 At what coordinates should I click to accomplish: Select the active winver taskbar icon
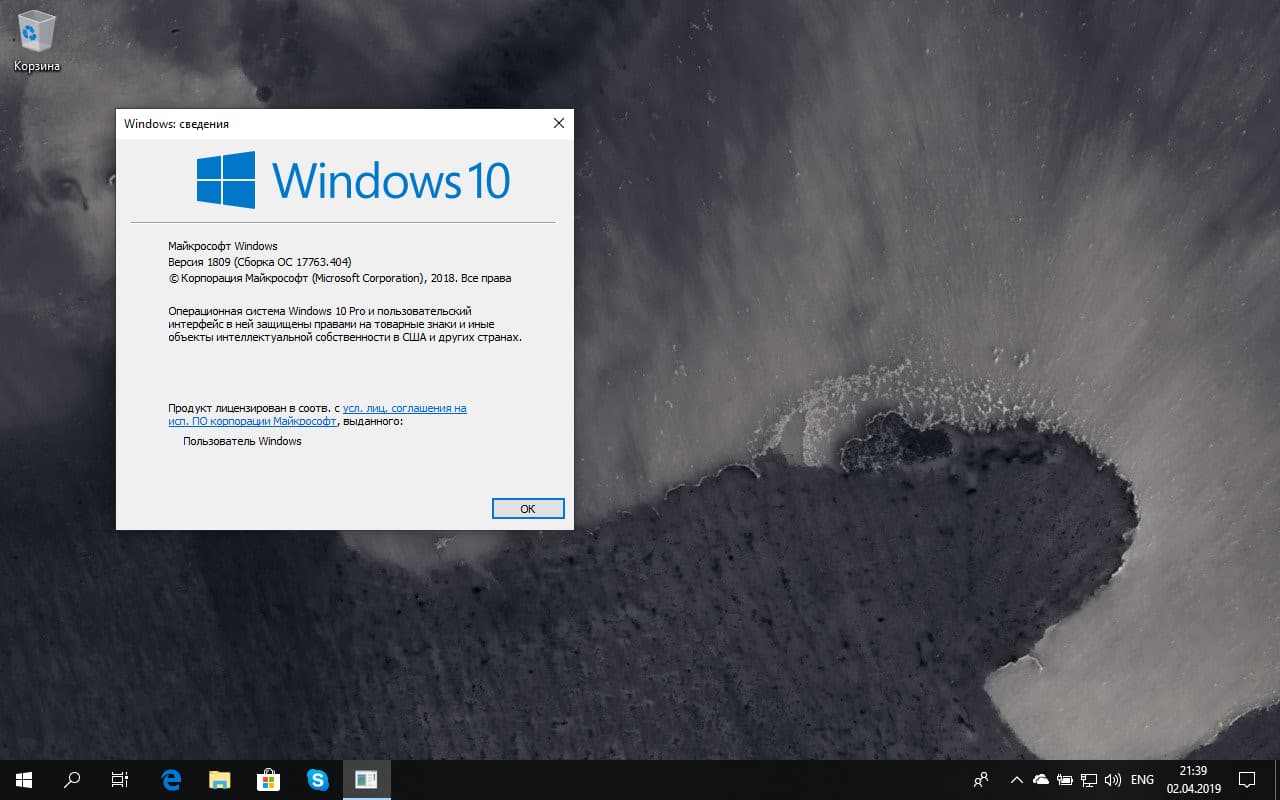(367, 779)
